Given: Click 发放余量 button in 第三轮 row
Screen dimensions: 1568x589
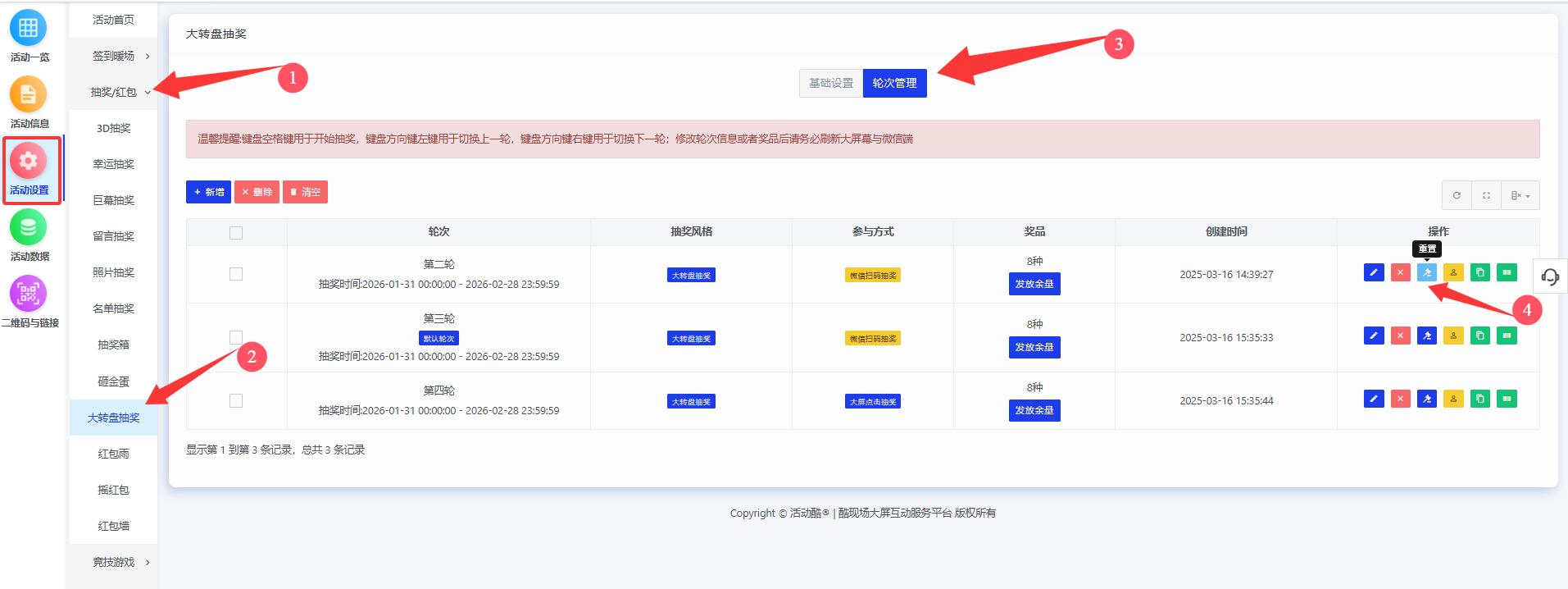Looking at the screenshot, I should 1034,347.
